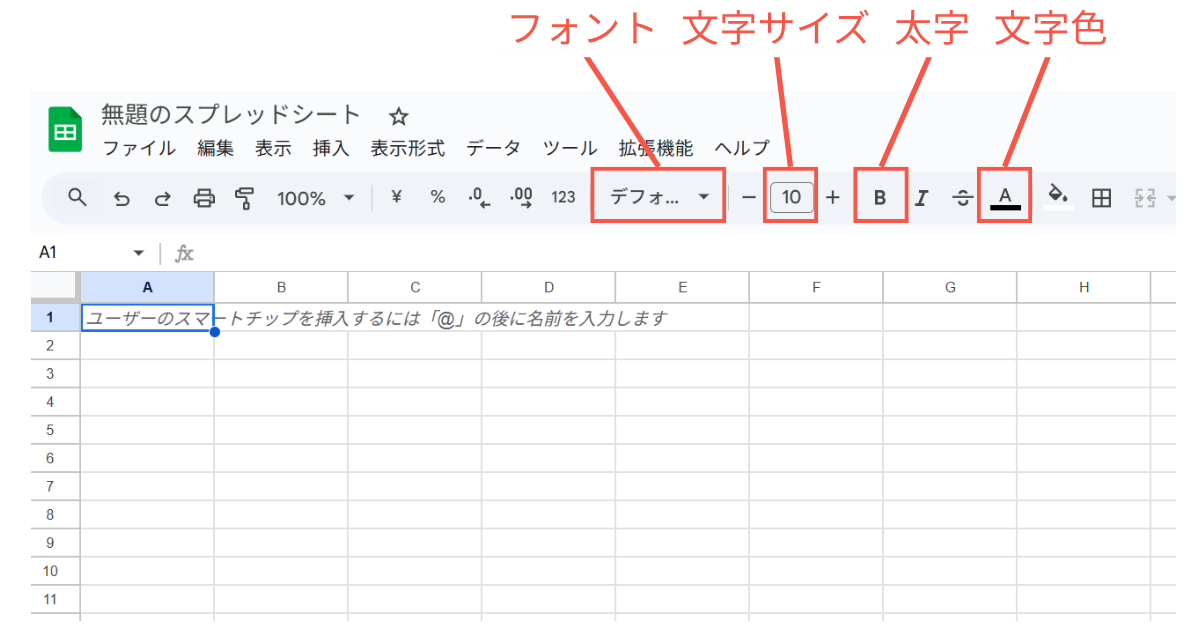Toggle strikethrough text formatting
1200x628 pixels.
[x=962, y=198]
